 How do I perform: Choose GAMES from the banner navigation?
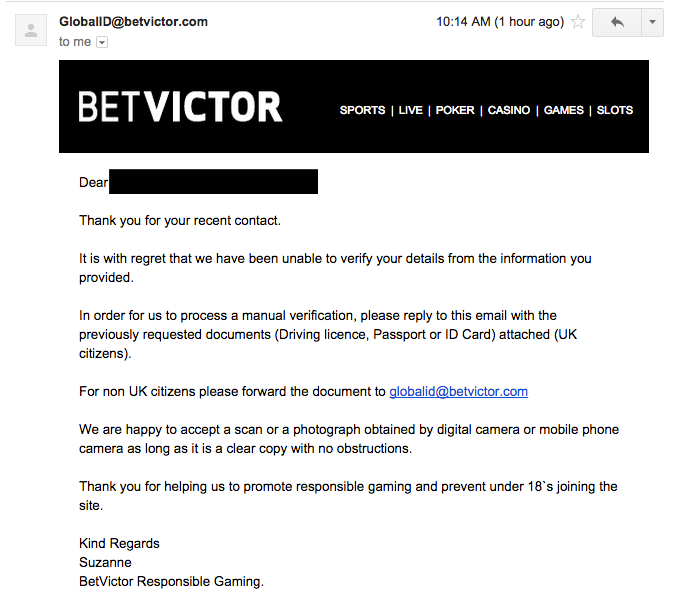tap(563, 110)
